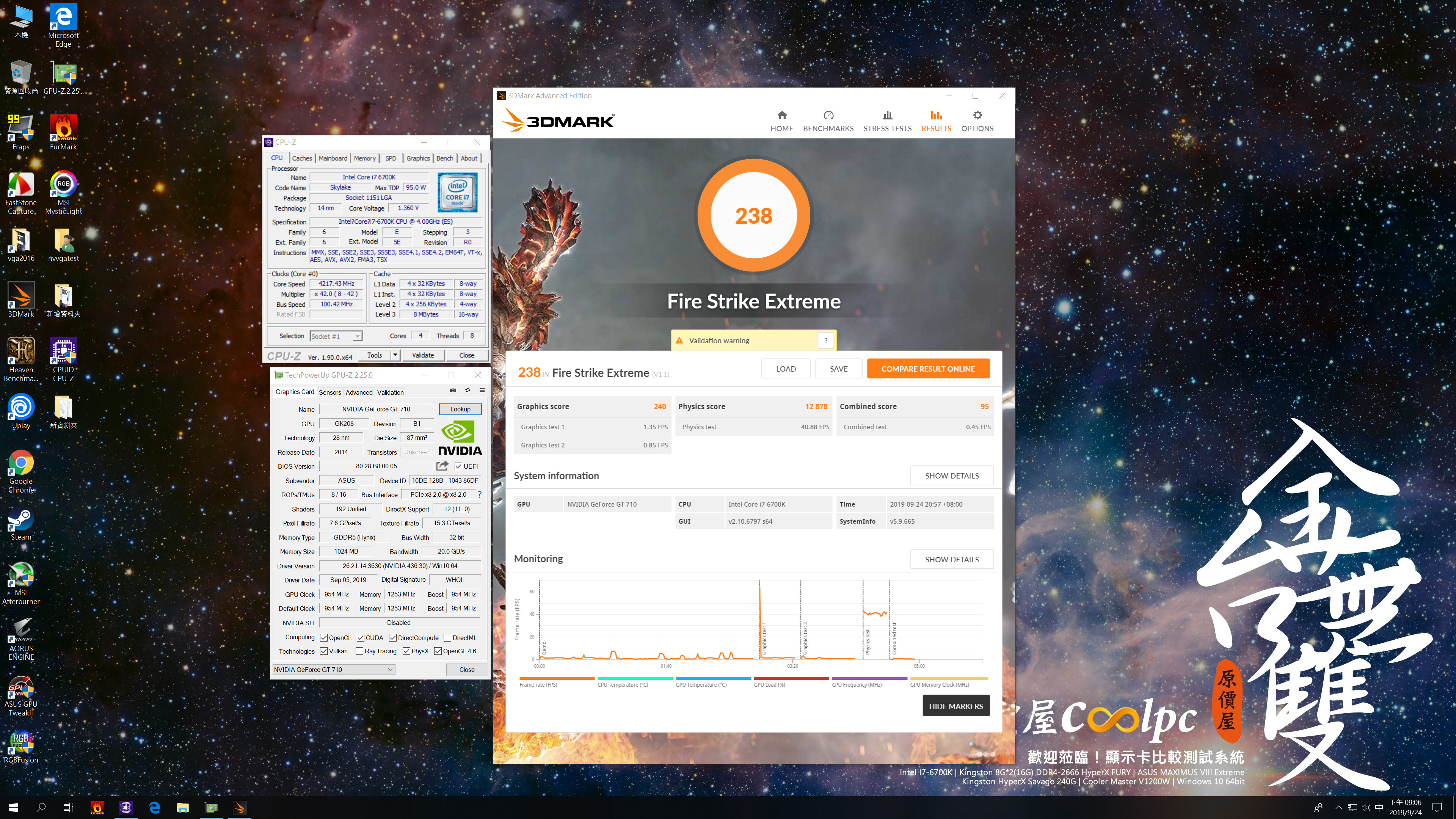The height and width of the screenshot is (819, 1456).
Task: Click the GPU-Z Lookup button
Action: click(x=460, y=409)
